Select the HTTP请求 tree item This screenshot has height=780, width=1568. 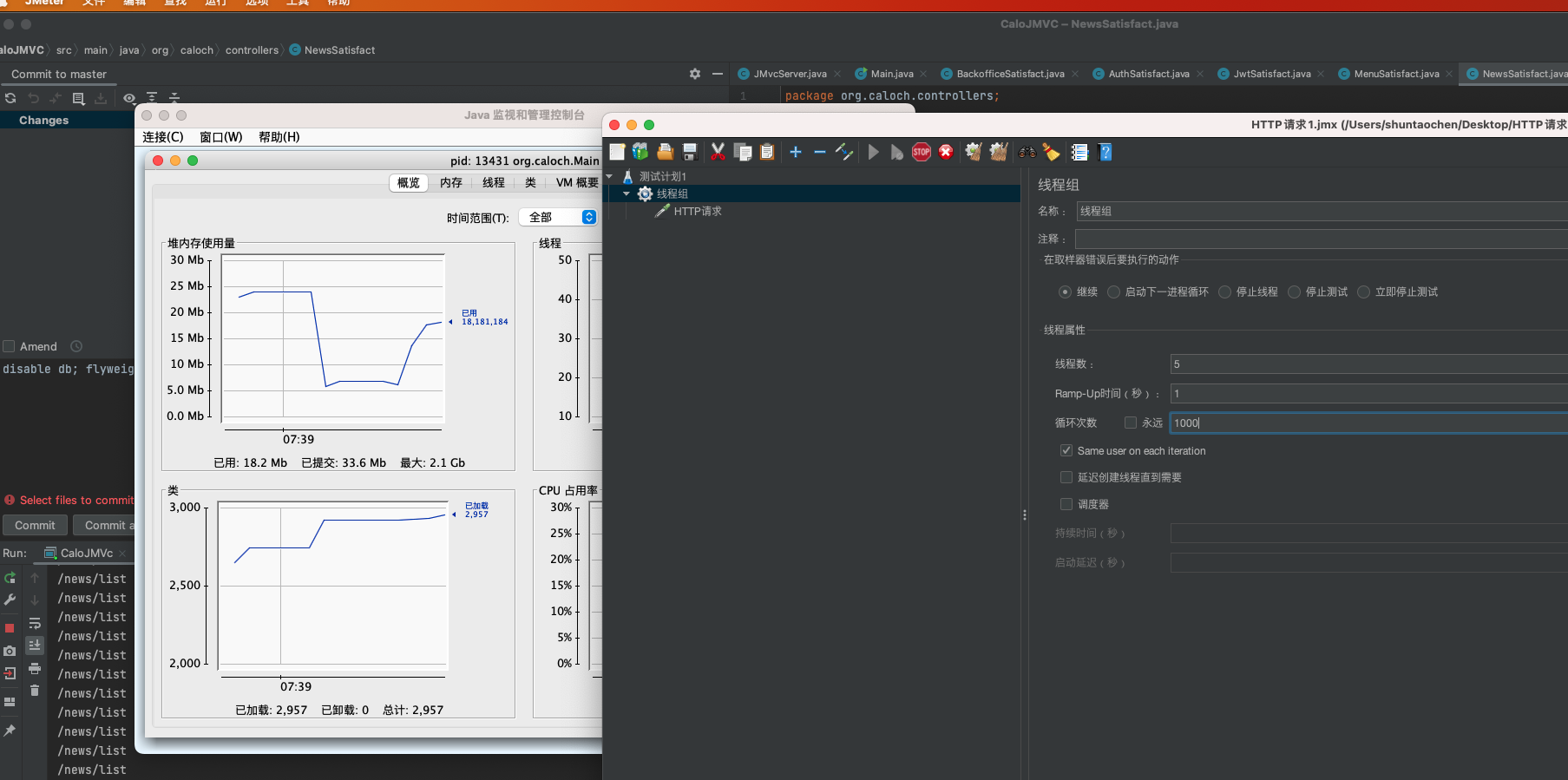[698, 211]
